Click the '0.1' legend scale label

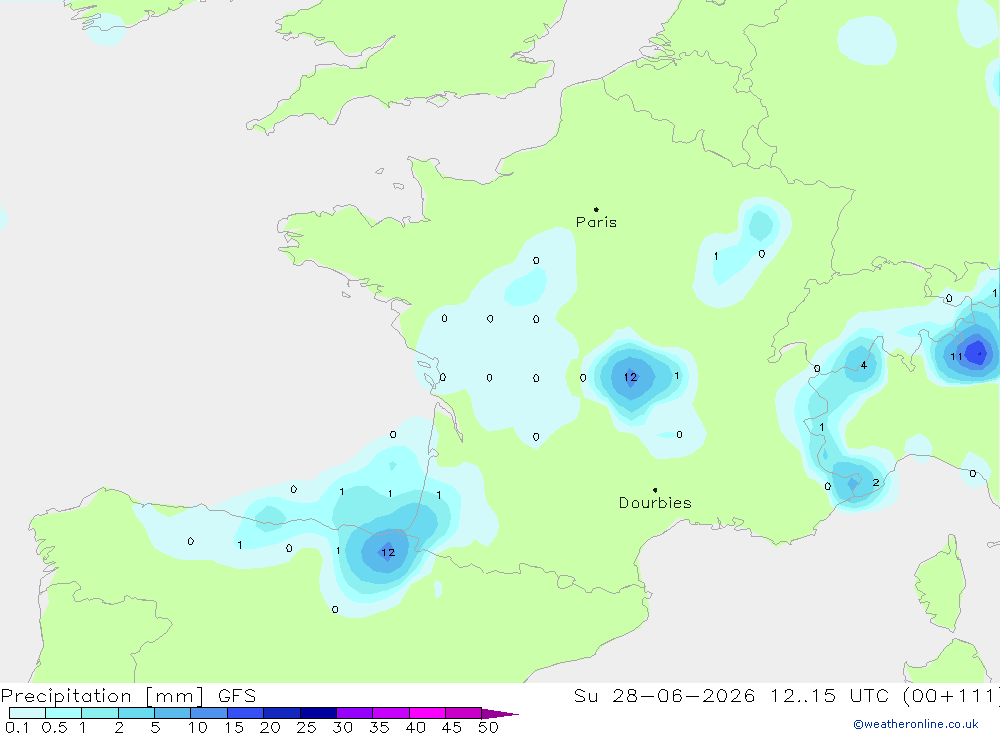pyautogui.click(x=17, y=727)
